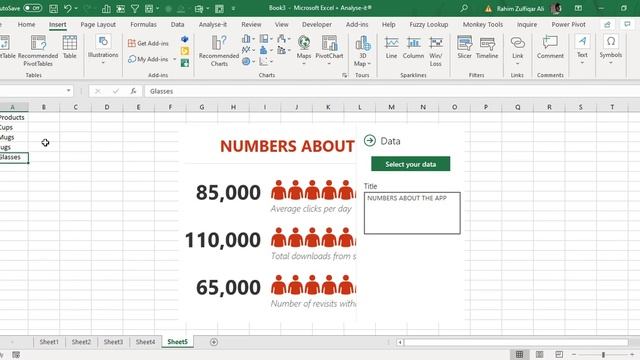The image size is (640, 360).
Task: Insert a Comment
Action: [550, 47]
